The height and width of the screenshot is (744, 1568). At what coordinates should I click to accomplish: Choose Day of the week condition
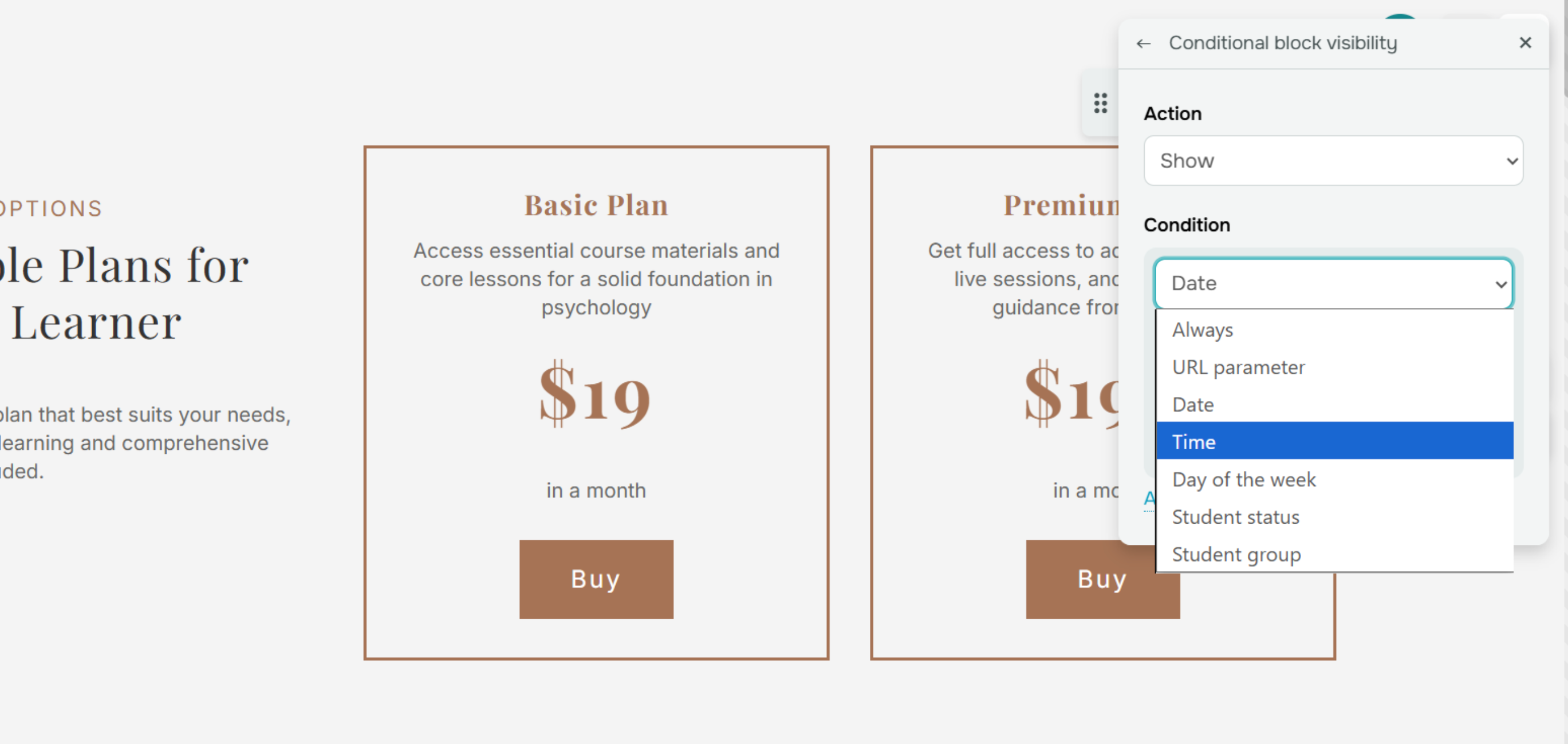[x=1243, y=480]
